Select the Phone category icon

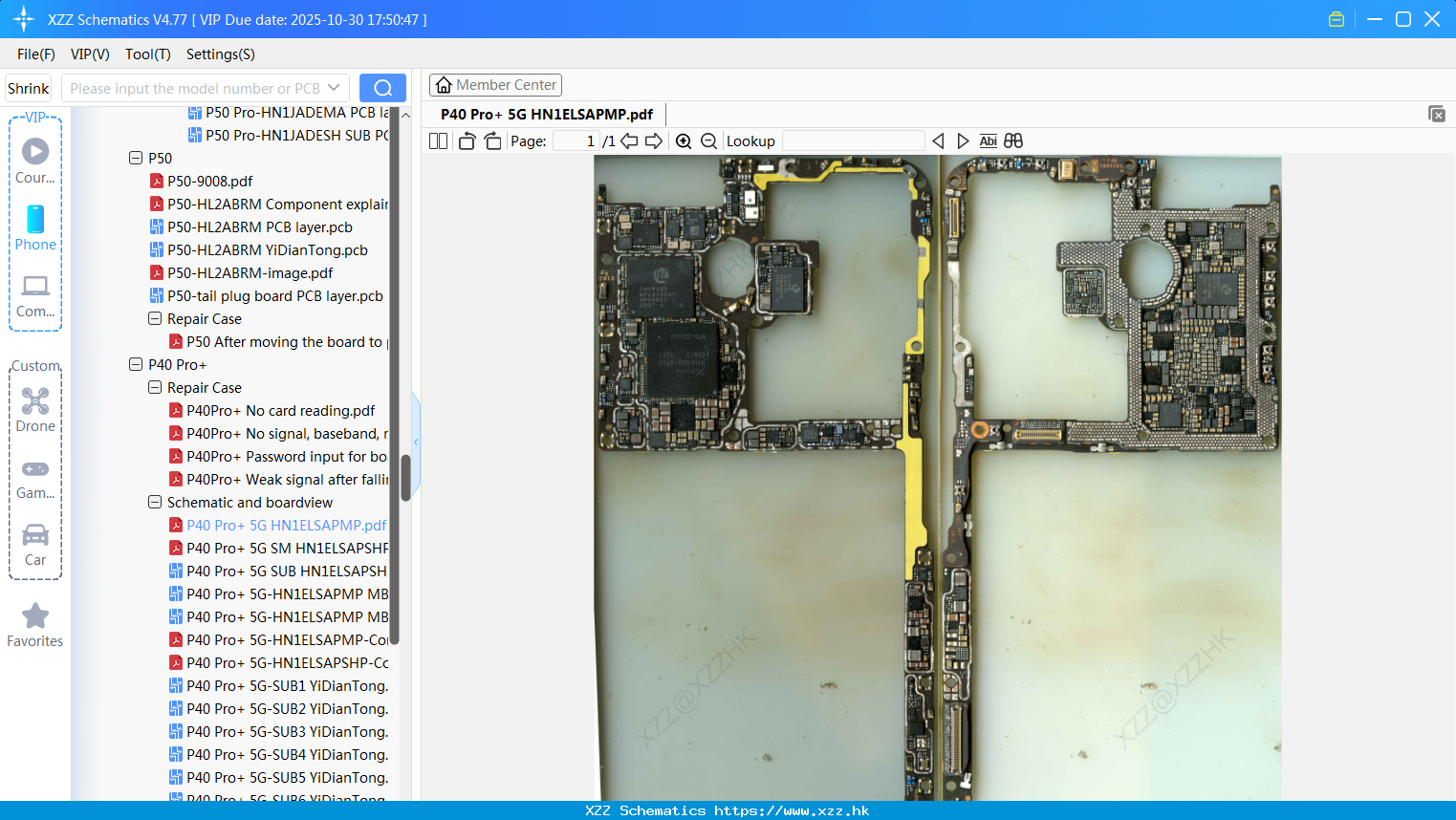click(35, 227)
